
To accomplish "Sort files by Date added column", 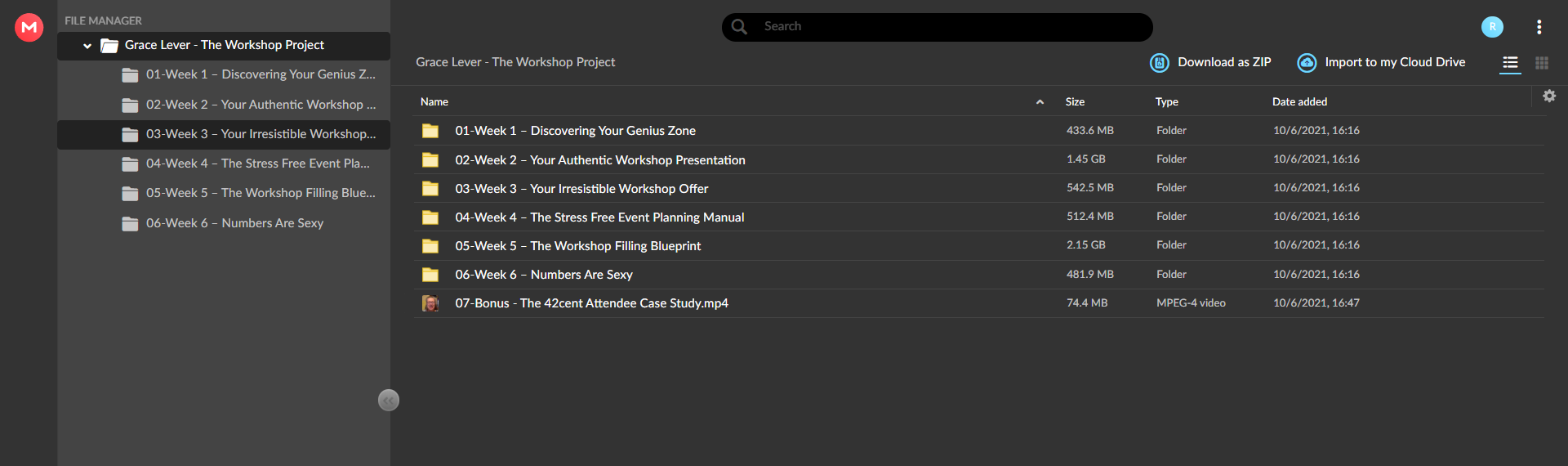I will coord(1299,102).
